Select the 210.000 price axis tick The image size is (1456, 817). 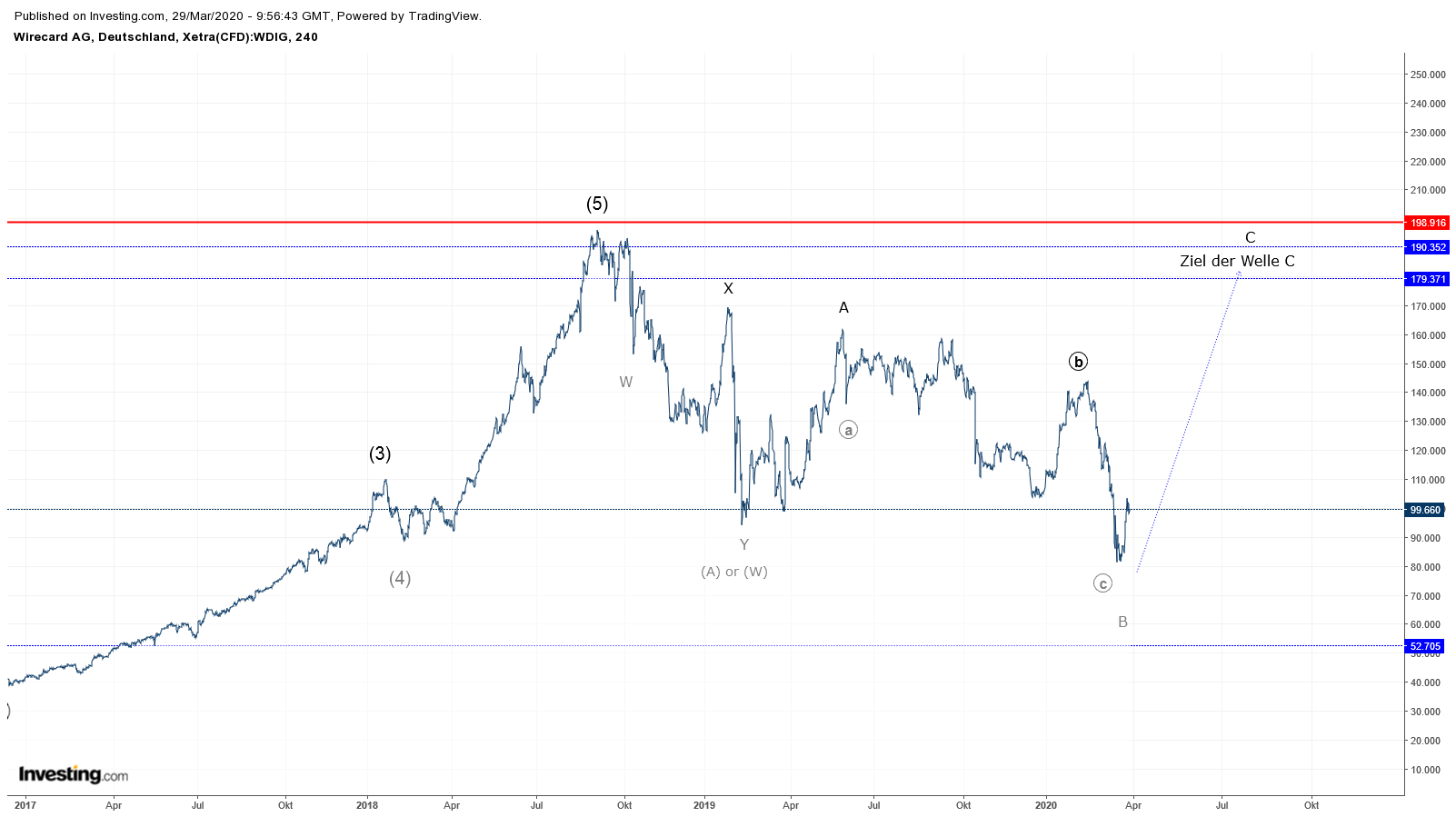click(1428, 191)
